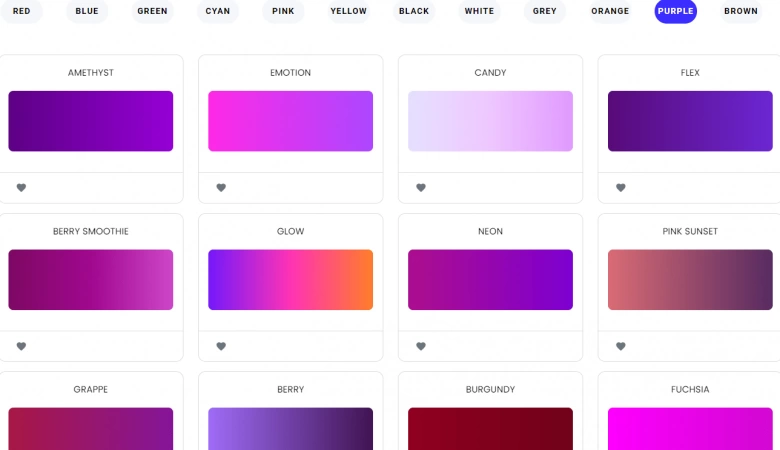Like the Neon gradient using heart

(x=421, y=347)
